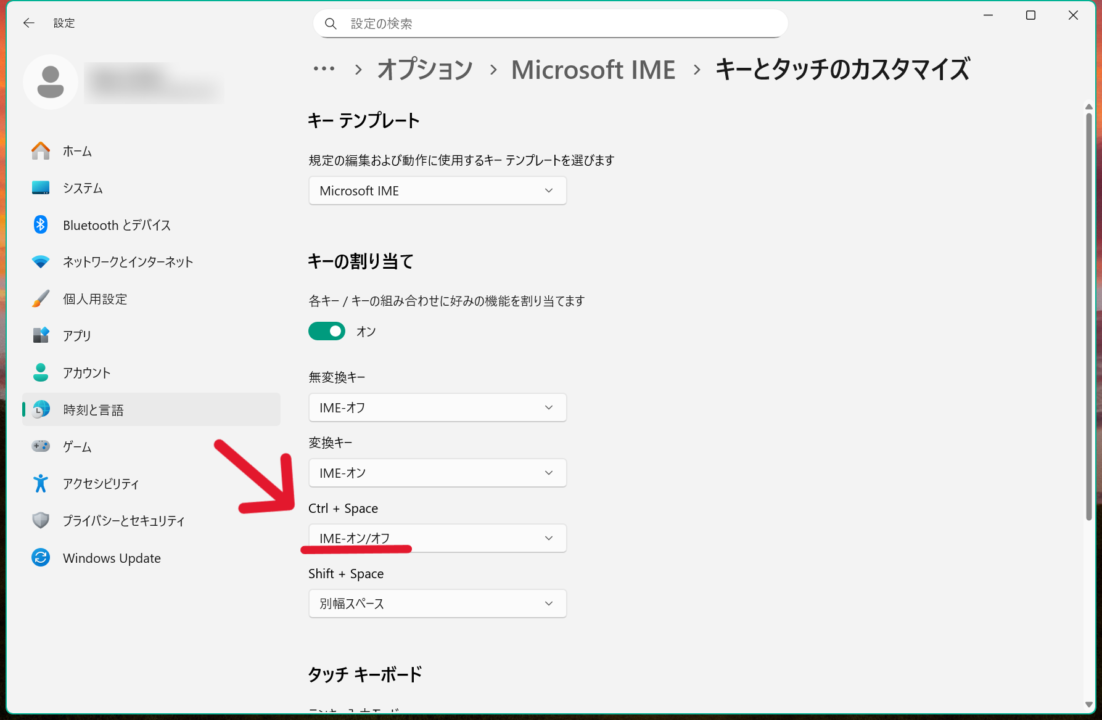Click the network Wi-Fi icon
1102x720 pixels.
pos(41,262)
